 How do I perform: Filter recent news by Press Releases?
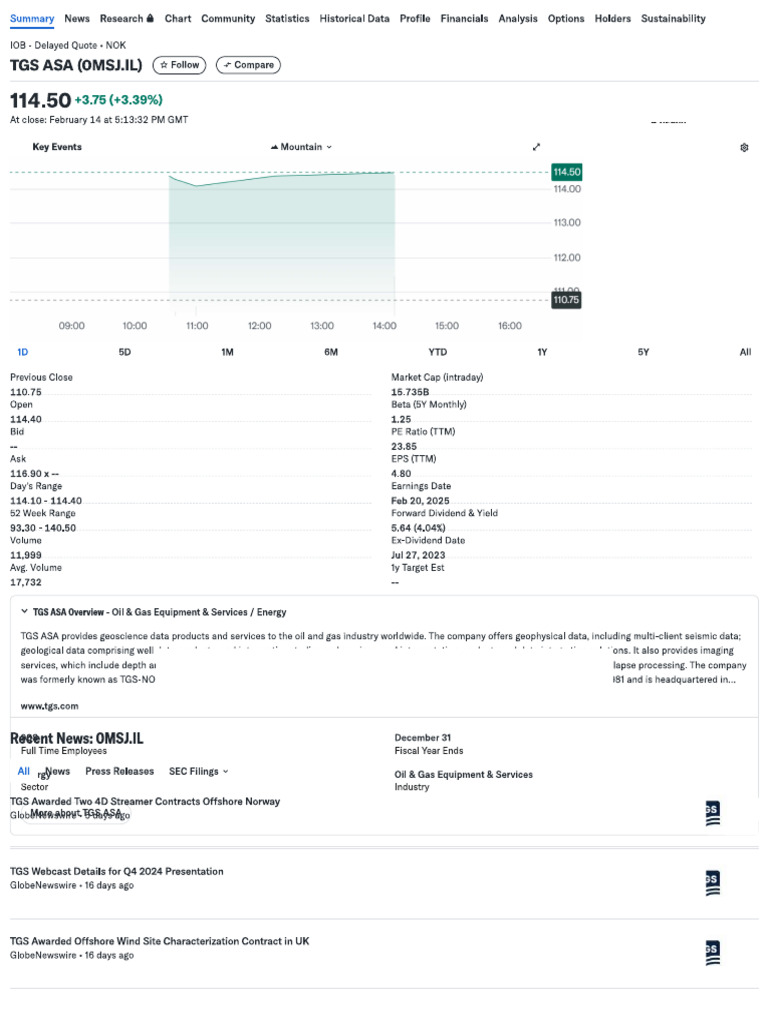(120, 771)
